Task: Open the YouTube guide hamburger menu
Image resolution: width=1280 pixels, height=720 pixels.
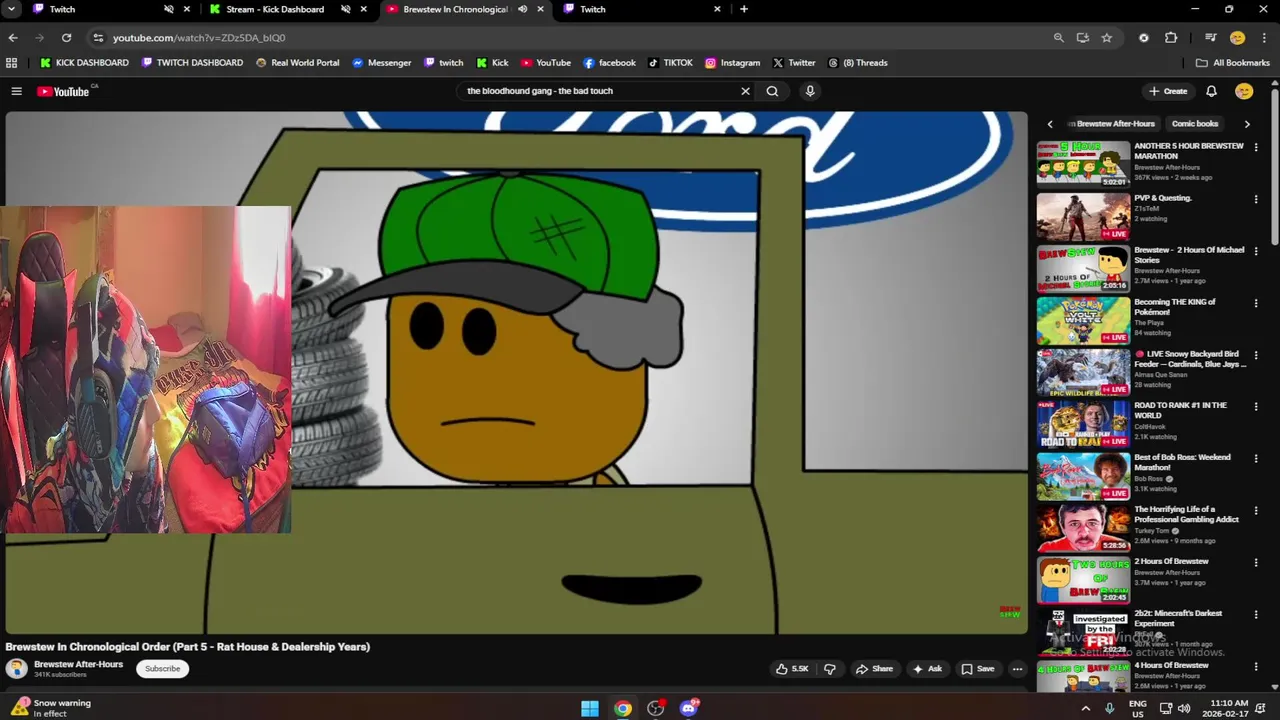Action: [x=16, y=91]
